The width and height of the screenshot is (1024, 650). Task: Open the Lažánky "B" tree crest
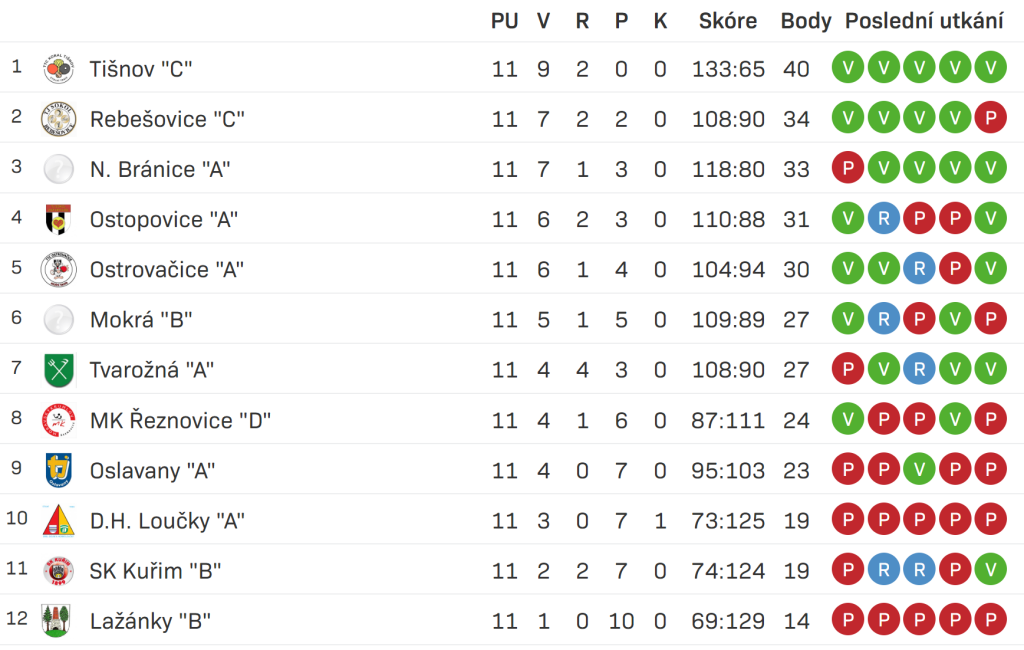56,621
